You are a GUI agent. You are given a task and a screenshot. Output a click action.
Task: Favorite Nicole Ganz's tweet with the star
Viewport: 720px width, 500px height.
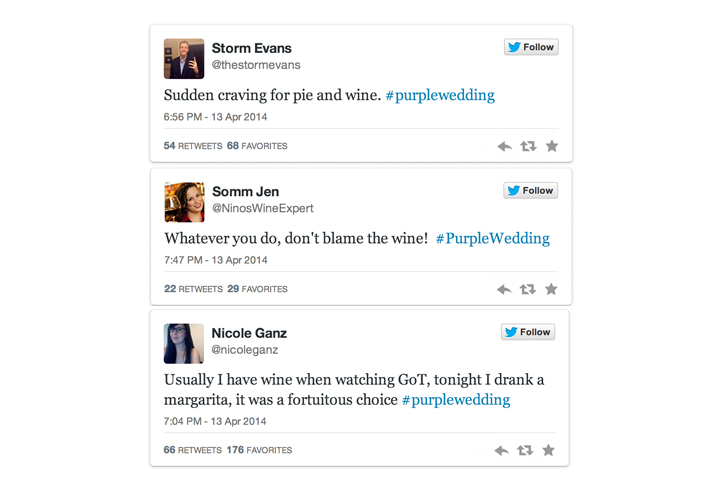pyautogui.click(x=548, y=450)
